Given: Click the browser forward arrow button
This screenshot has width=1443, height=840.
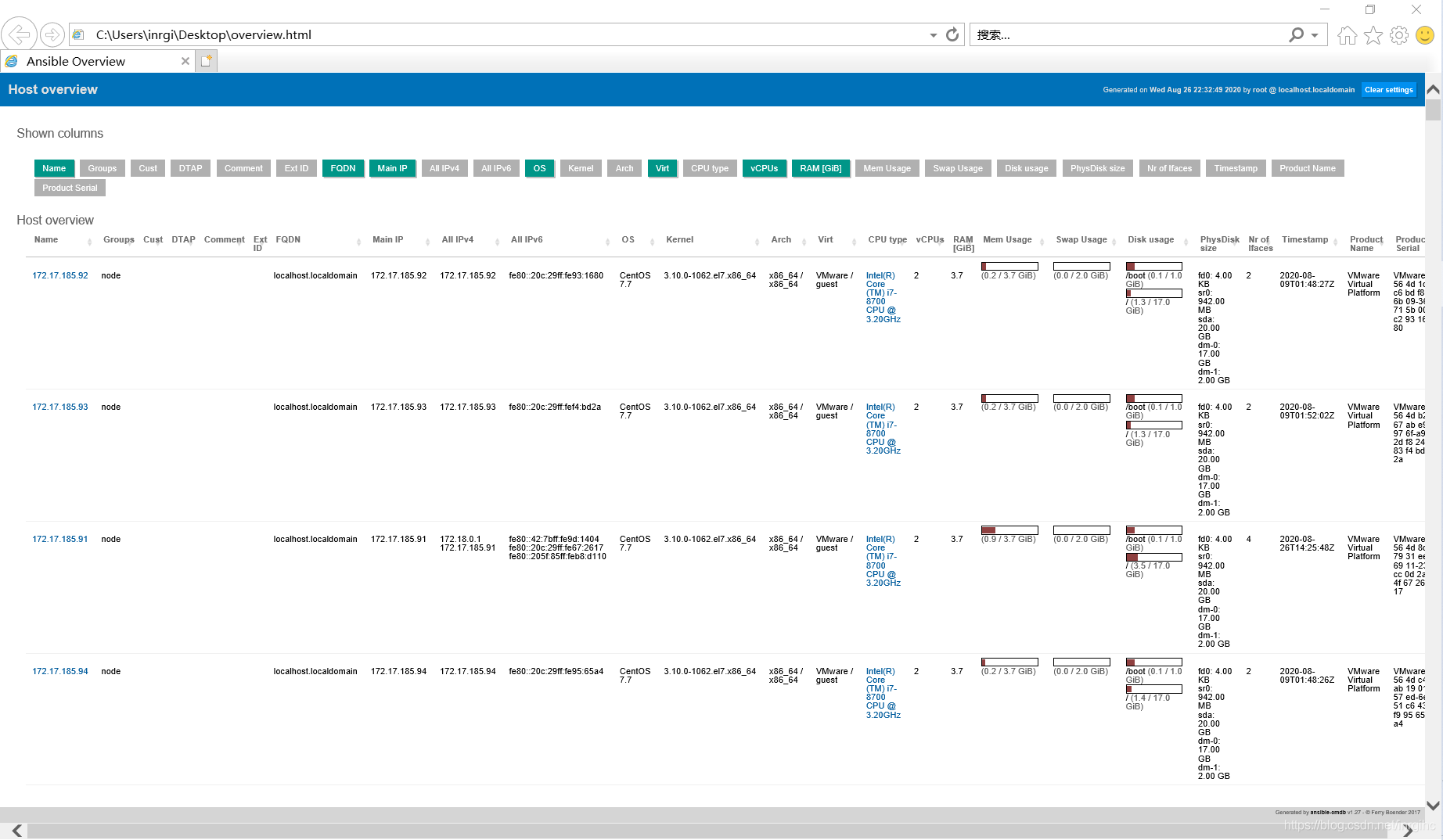Looking at the screenshot, I should click(x=52, y=34).
